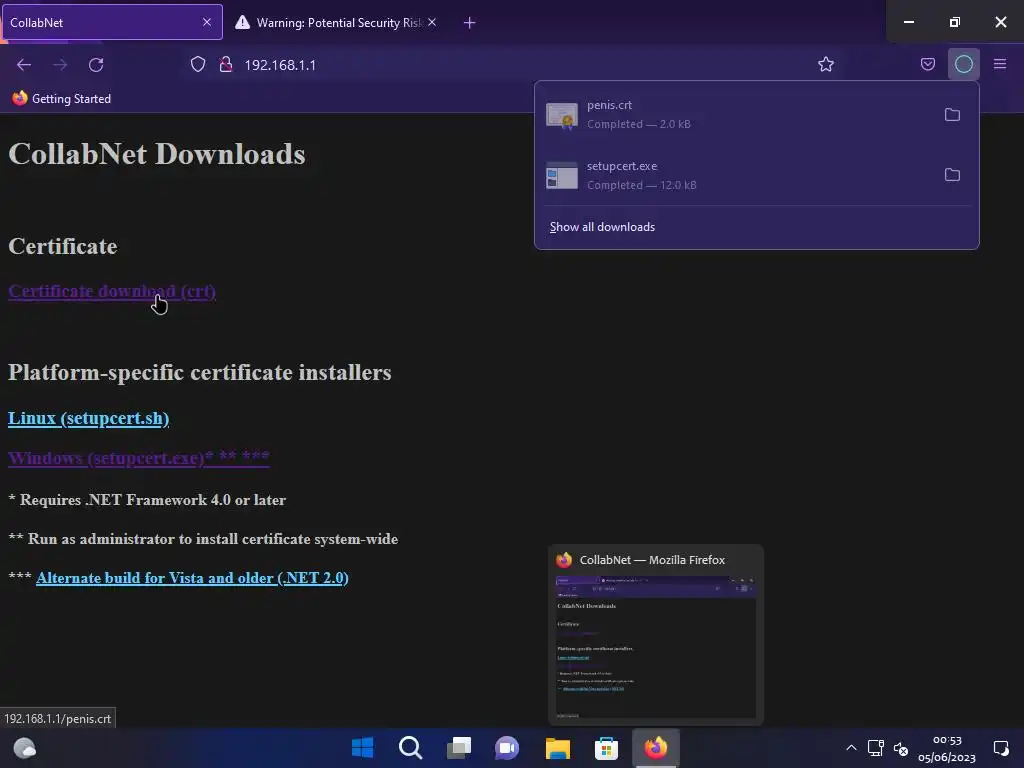Open taskbar Search magnifier
The width and height of the screenshot is (1024, 768).
click(411, 748)
